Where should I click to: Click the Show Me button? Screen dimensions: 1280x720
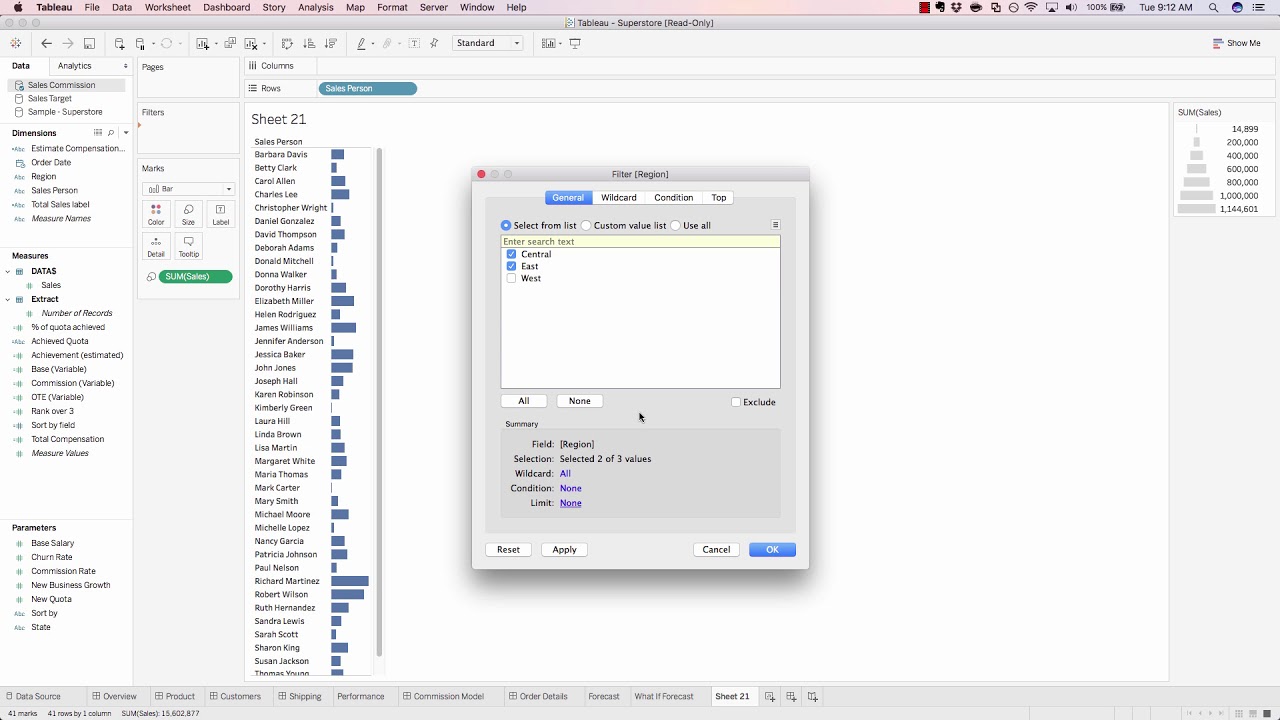(x=1237, y=43)
